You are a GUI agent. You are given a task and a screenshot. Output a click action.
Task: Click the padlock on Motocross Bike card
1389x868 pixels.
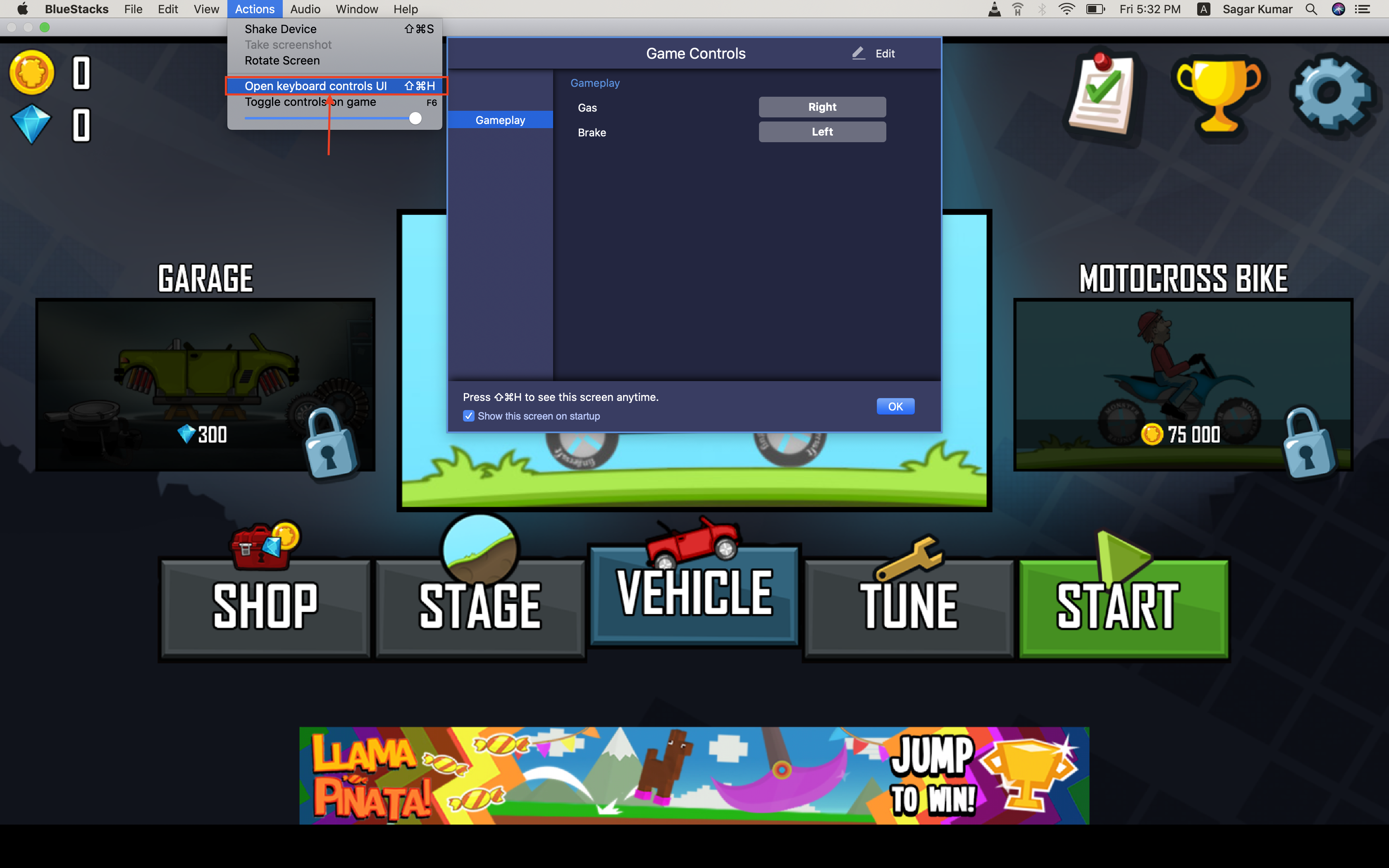[x=1308, y=442]
